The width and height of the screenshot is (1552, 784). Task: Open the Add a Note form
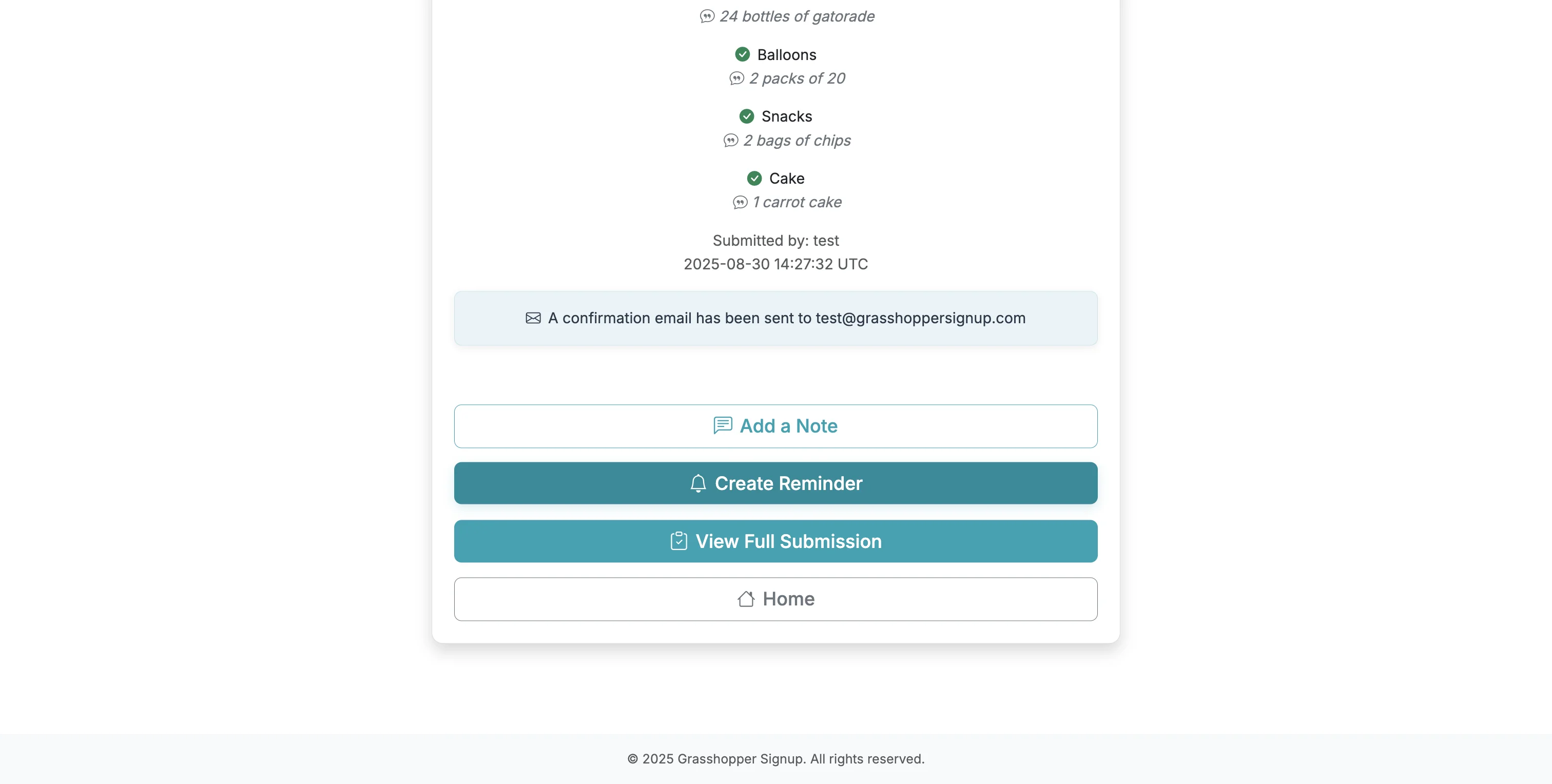[x=776, y=426]
